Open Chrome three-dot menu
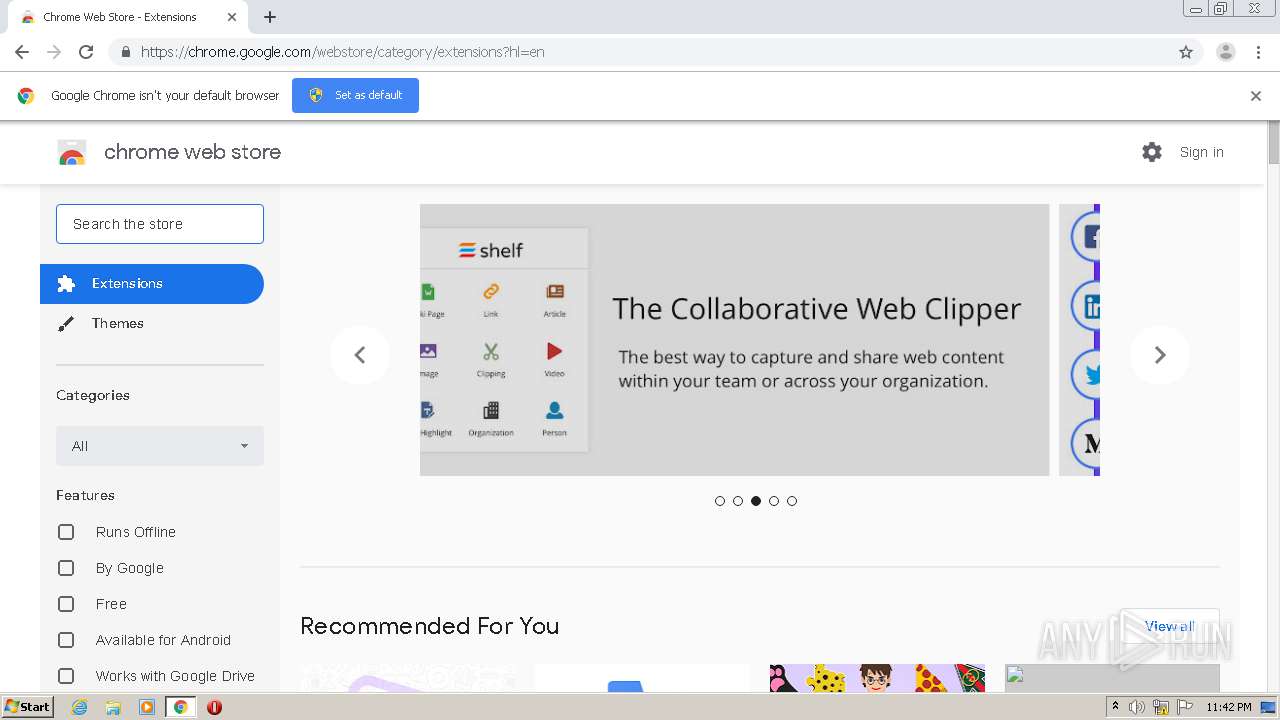This screenshot has width=1280, height=720. point(1258,52)
